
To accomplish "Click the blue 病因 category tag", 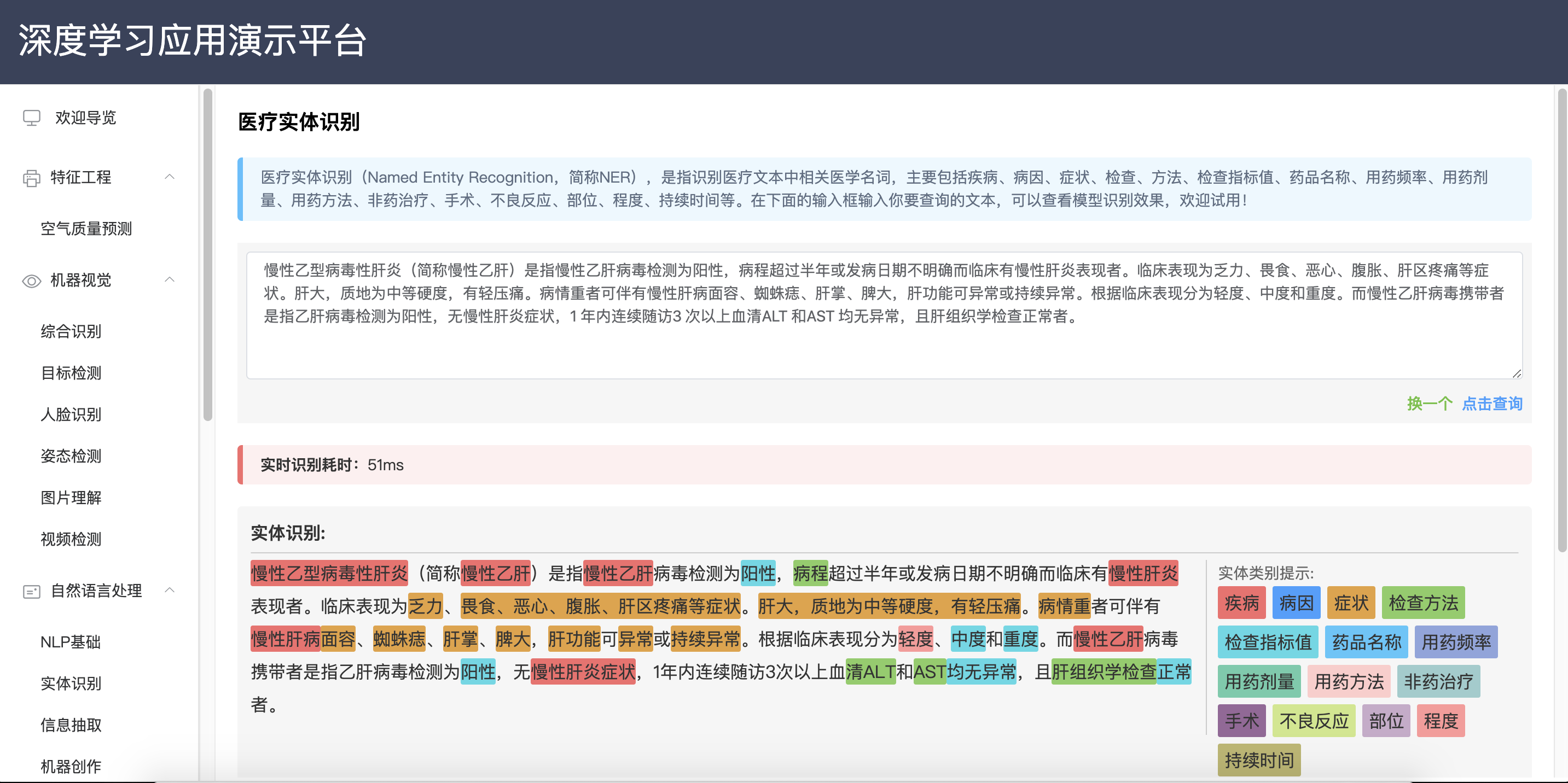I will [1296, 603].
